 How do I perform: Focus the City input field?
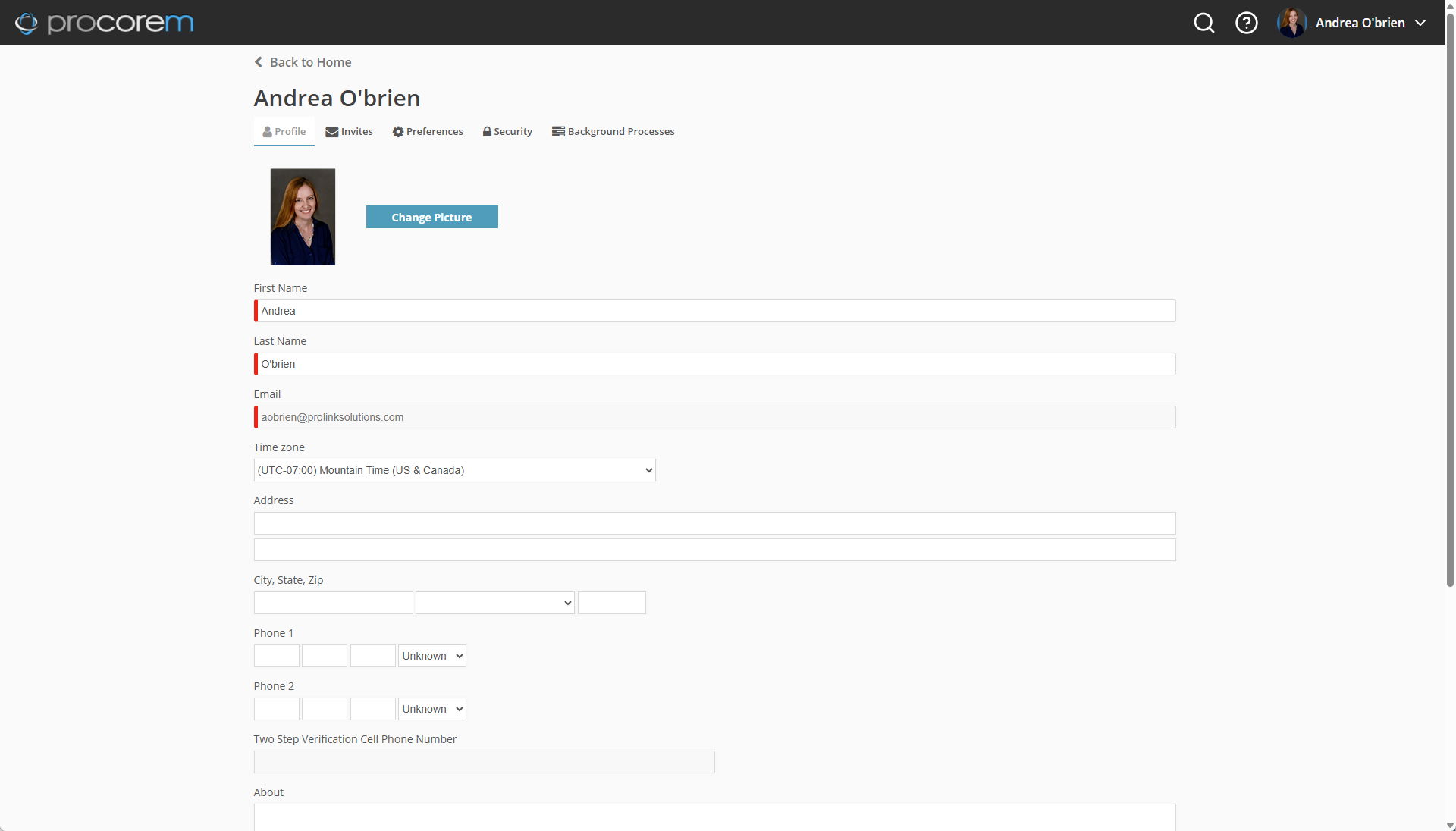(x=334, y=603)
